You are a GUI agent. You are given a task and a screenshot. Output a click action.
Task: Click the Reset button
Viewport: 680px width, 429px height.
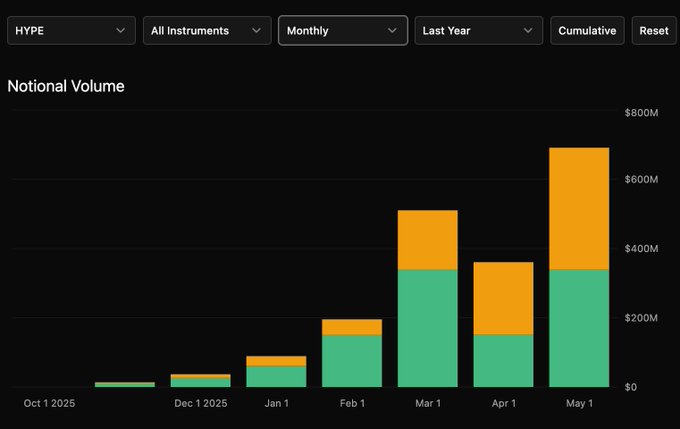(654, 31)
